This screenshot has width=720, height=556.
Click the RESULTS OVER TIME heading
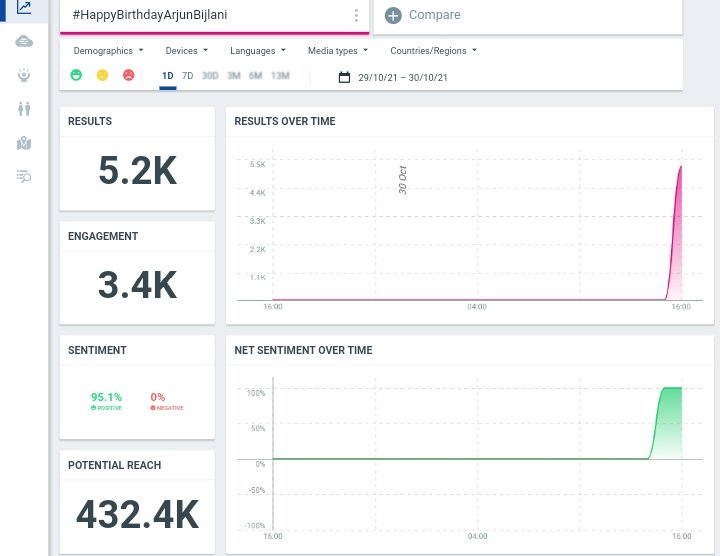pos(285,121)
